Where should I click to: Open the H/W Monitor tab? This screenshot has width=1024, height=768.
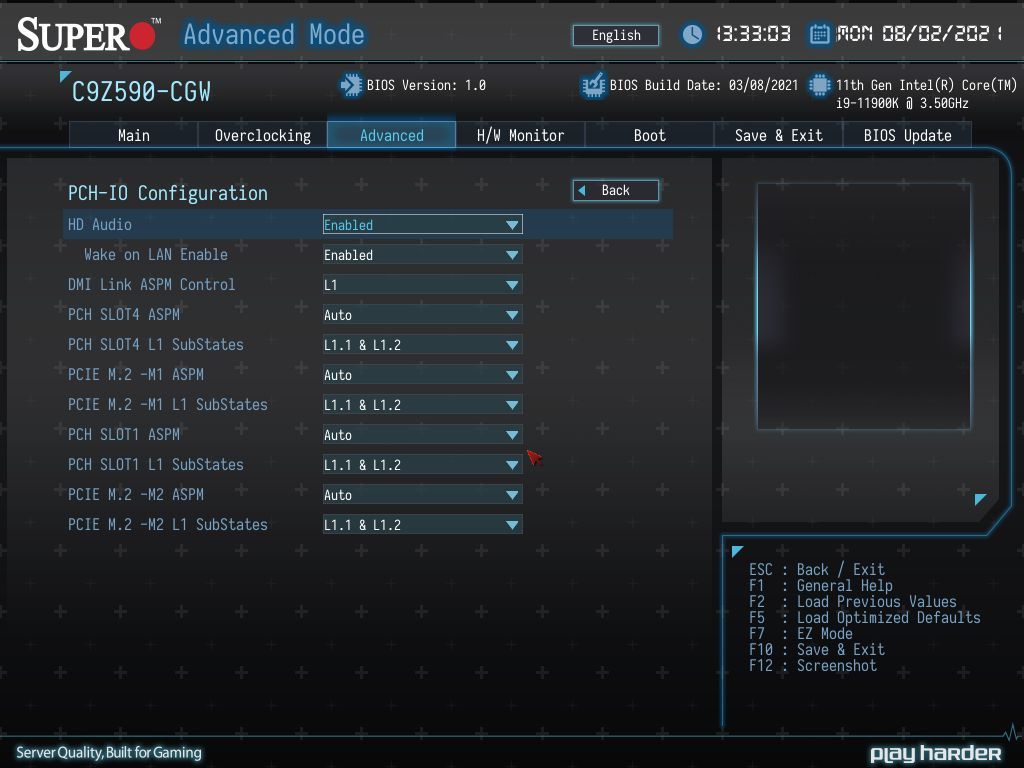[520, 135]
